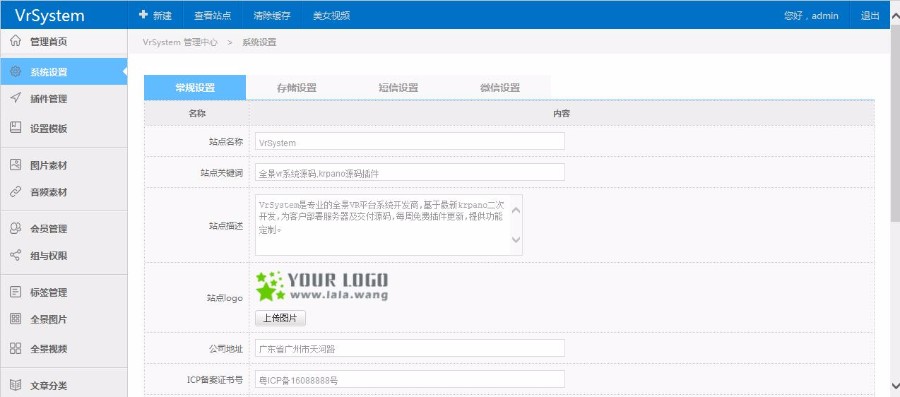This screenshot has height=397, width=900.
Task: Click the home icon beside 管理首页
Action: (15, 41)
